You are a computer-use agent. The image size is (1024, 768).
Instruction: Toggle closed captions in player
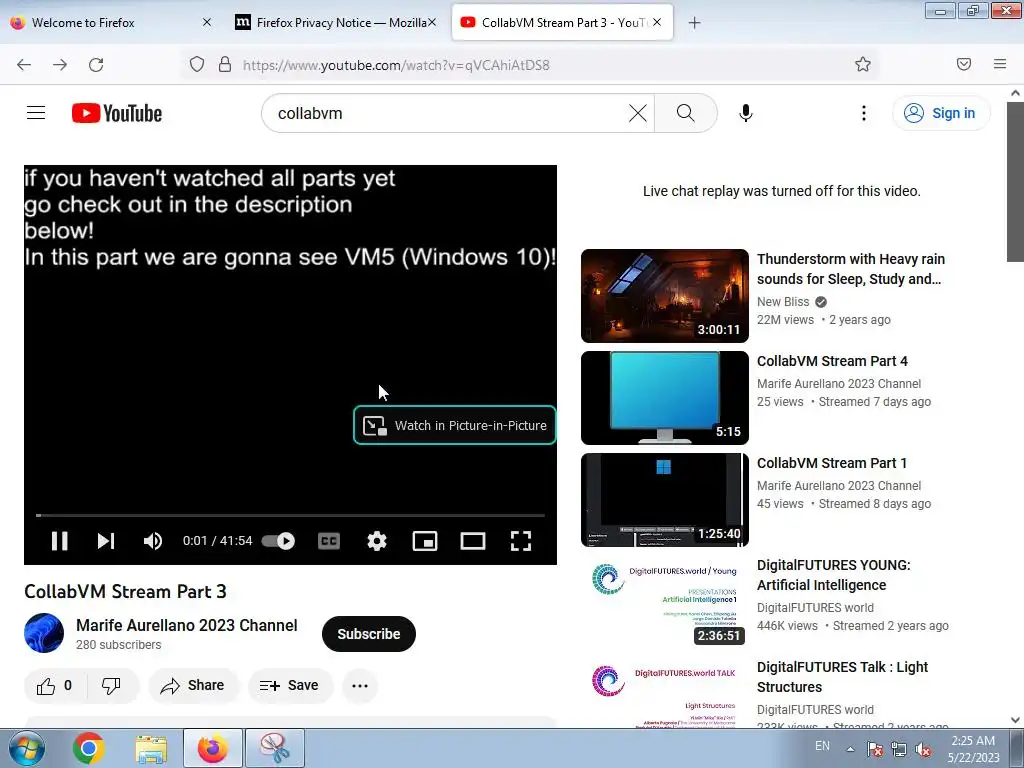click(329, 541)
